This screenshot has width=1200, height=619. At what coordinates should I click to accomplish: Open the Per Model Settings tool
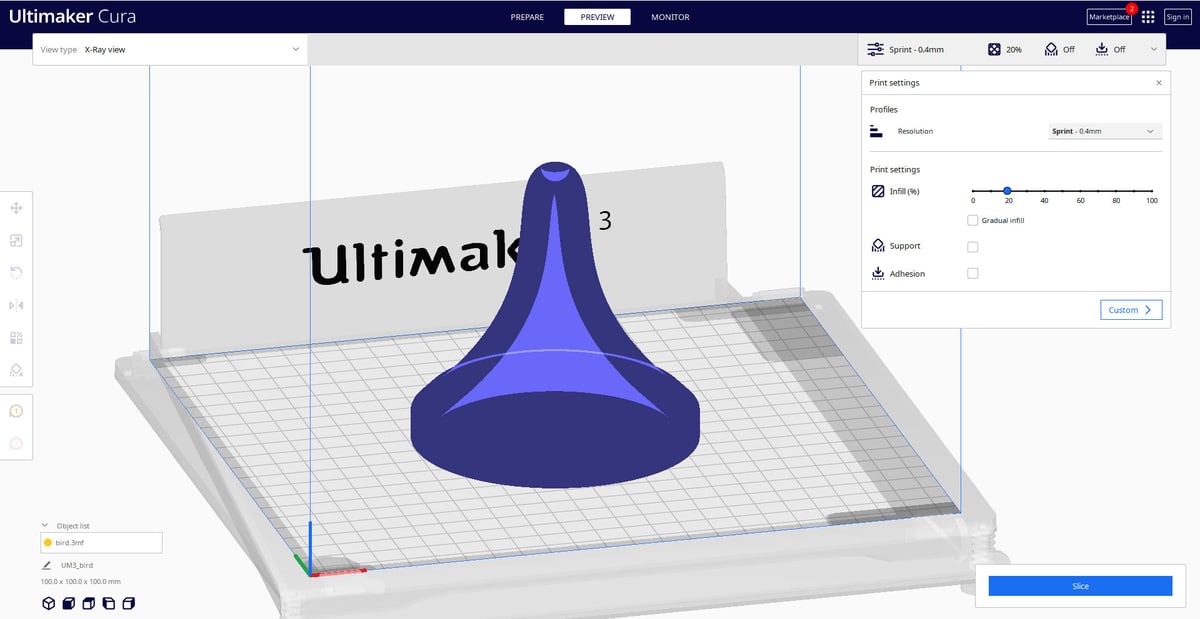click(x=16, y=337)
